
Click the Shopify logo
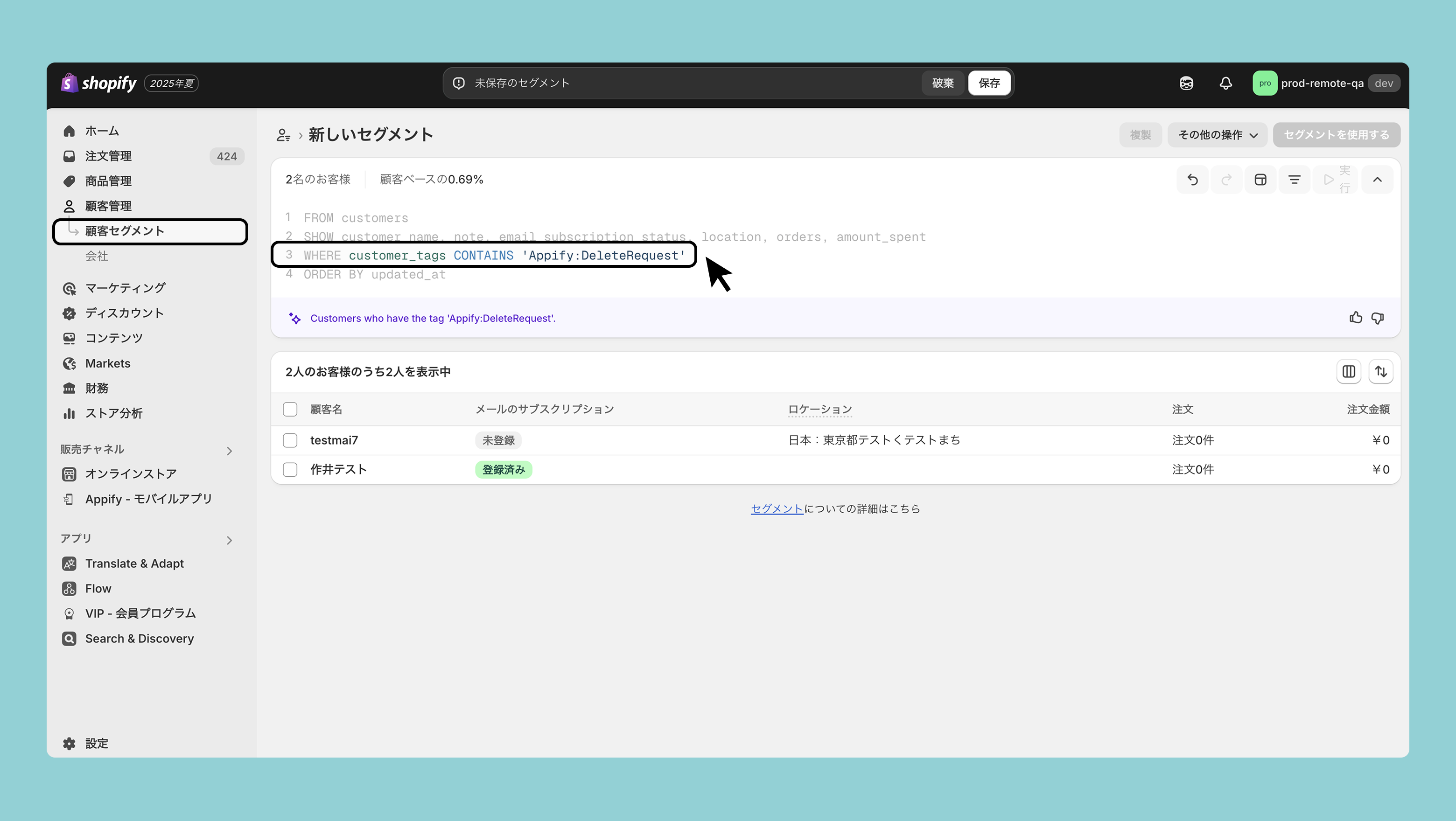pos(99,83)
